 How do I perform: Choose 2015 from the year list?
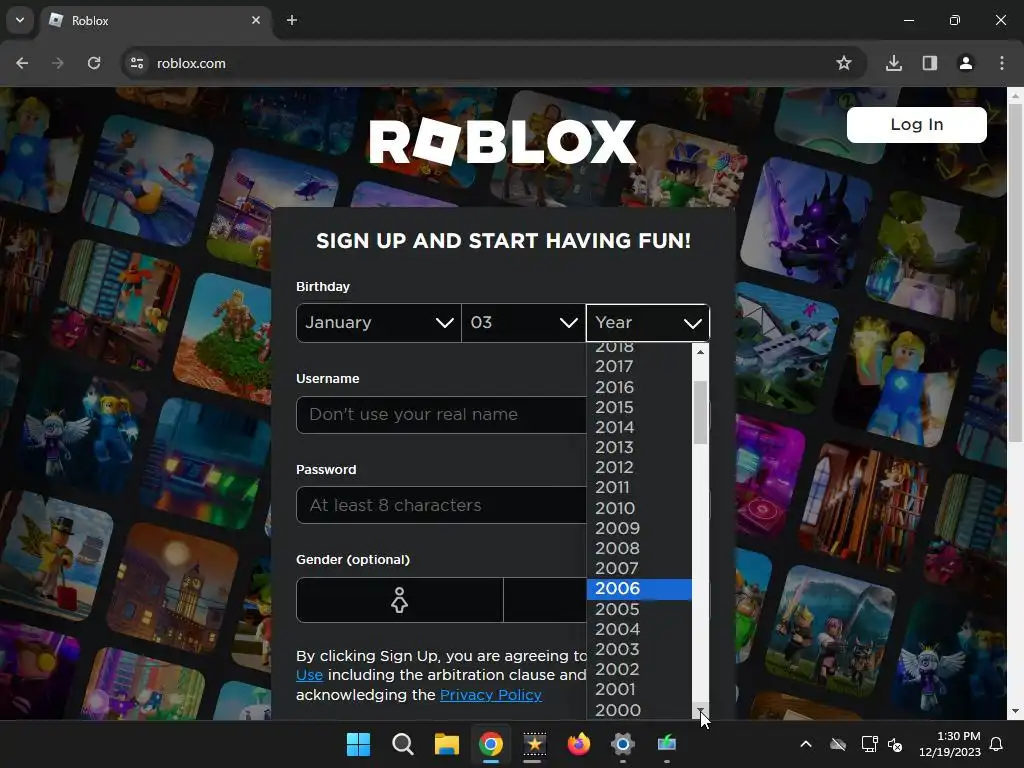pyautogui.click(x=639, y=408)
